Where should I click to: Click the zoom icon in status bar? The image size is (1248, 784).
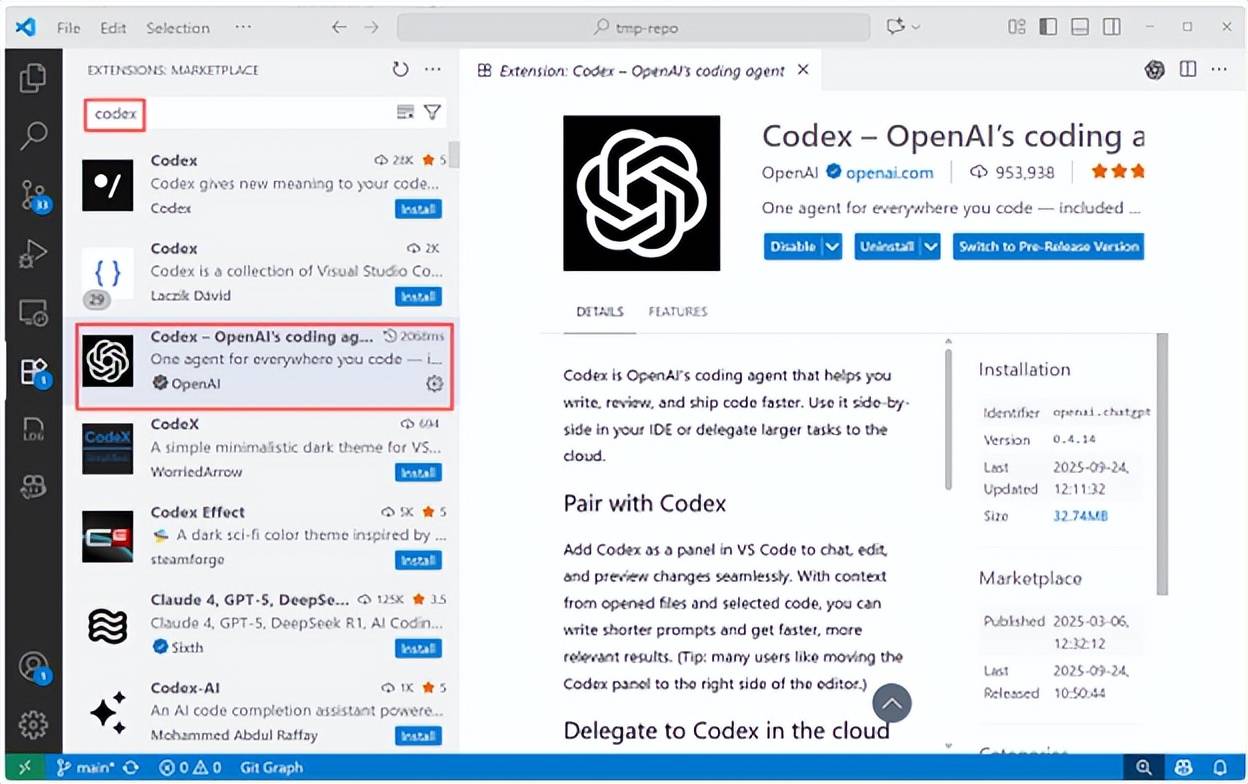(1143, 768)
